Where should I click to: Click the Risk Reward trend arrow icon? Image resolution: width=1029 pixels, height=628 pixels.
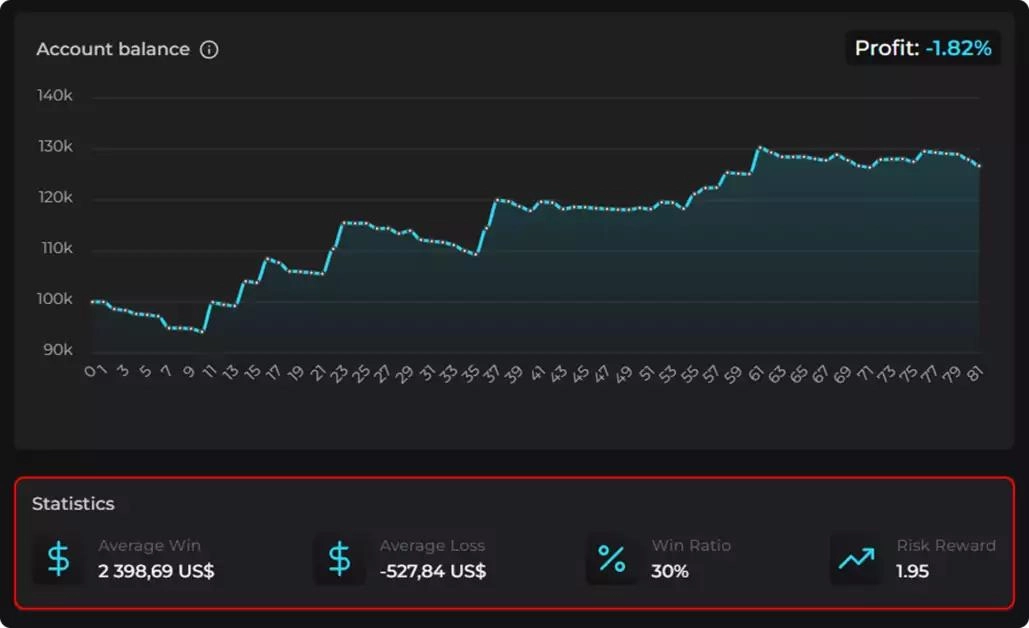[x=856, y=560]
